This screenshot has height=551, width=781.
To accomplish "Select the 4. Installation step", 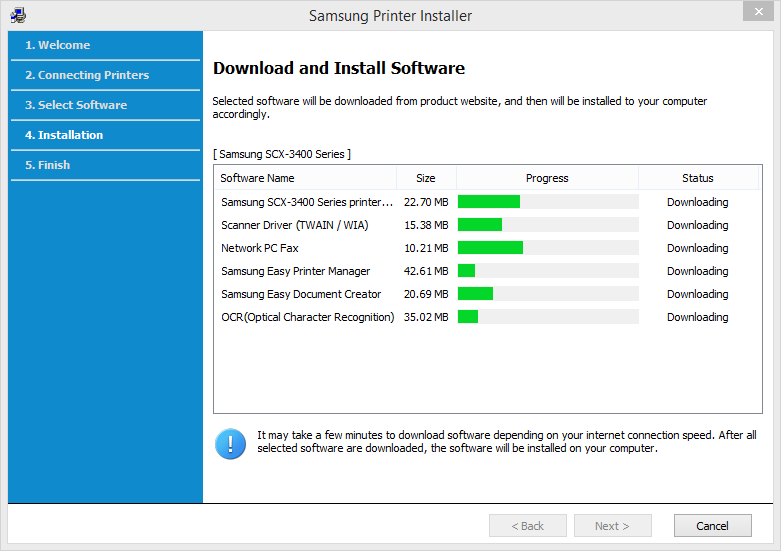I will pyautogui.click(x=64, y=135).
